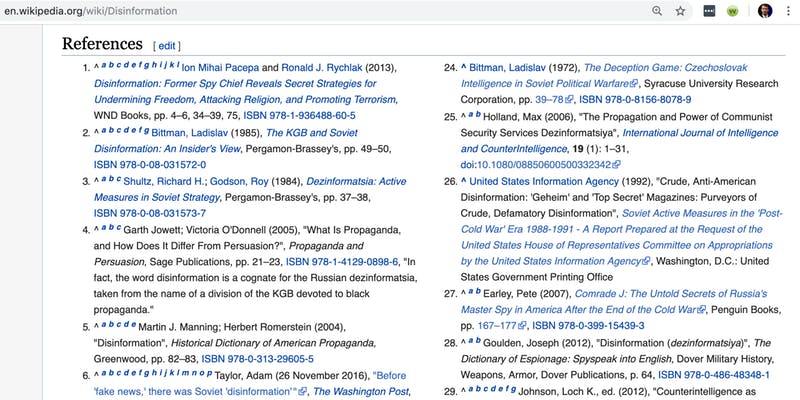This screenshot has height=400, width=800.
Task: Open ISBN 978-0-486-48348-1 link
Action: [x=714, y=375]
